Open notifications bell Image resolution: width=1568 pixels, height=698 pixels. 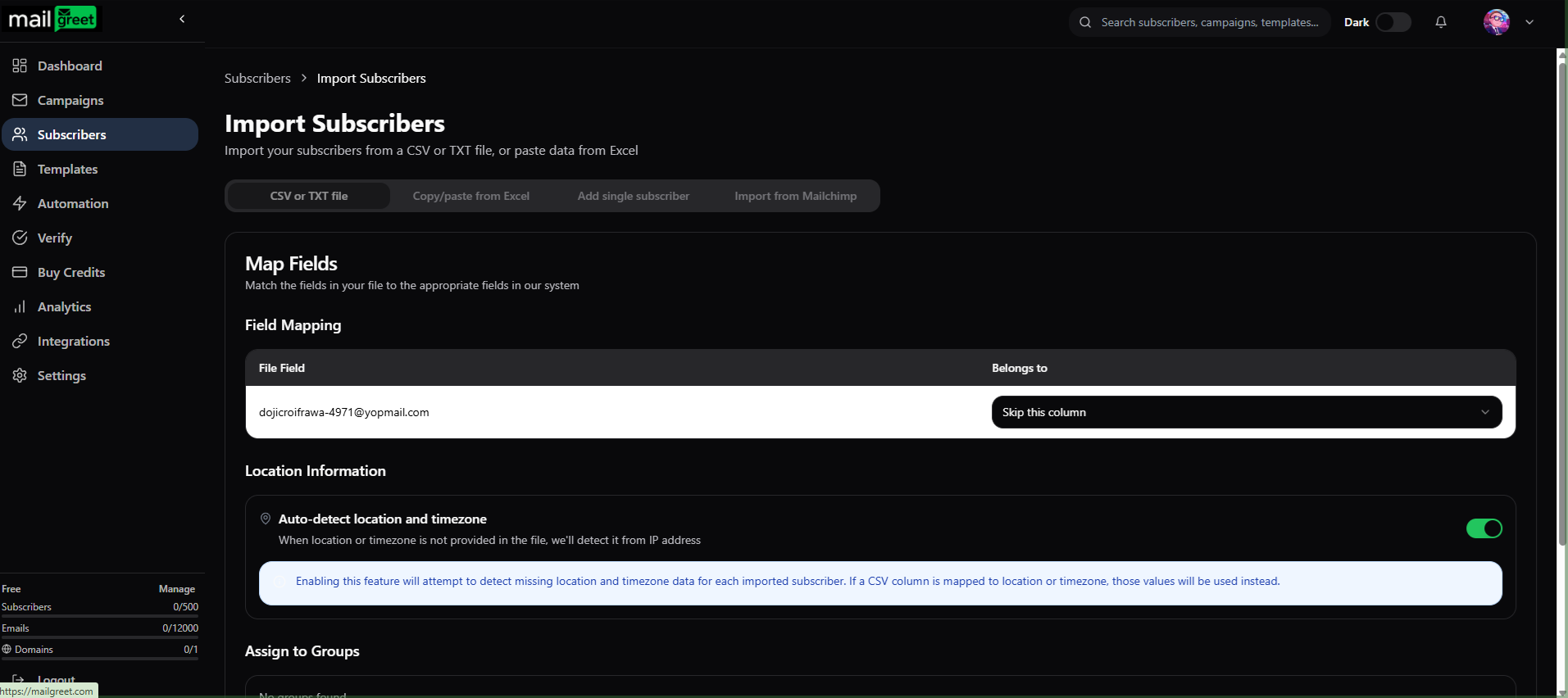[x=1441, y=22]
